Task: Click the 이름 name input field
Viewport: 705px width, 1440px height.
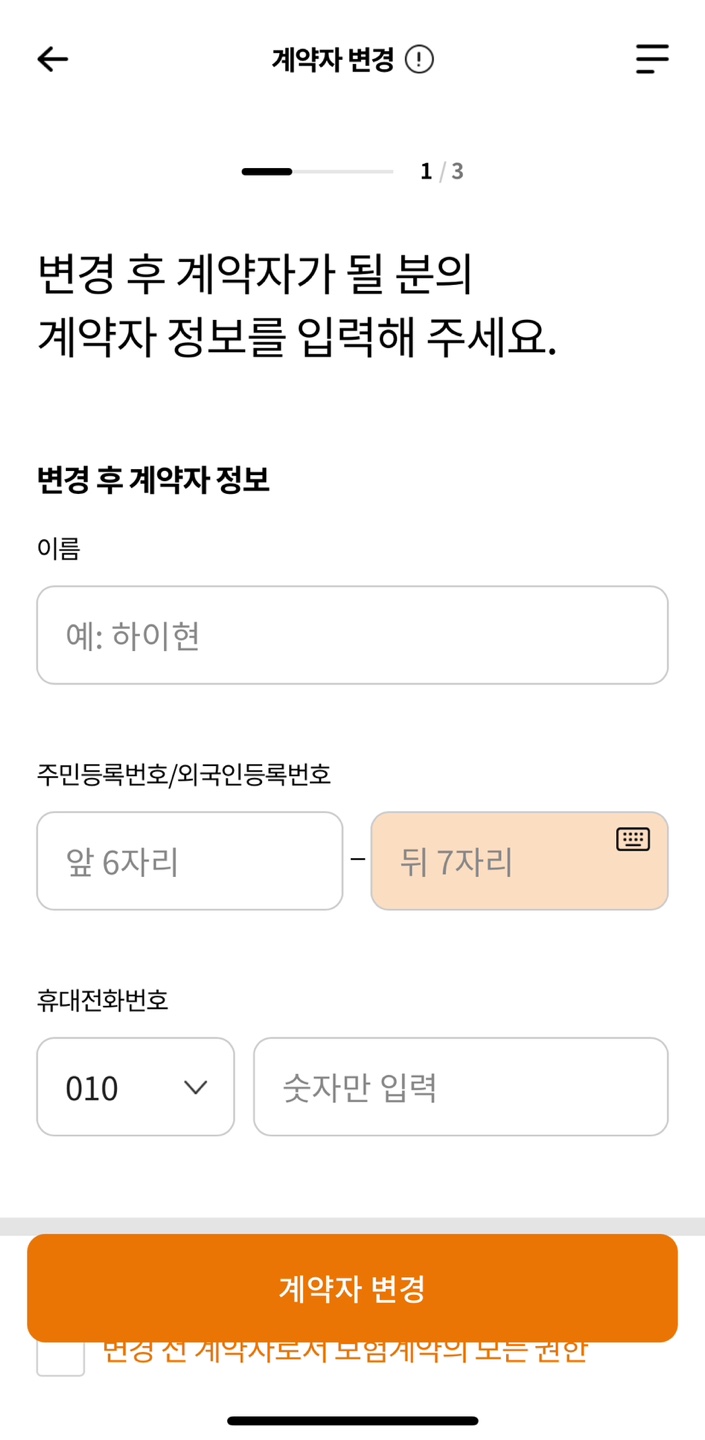Action: [352, 635]
